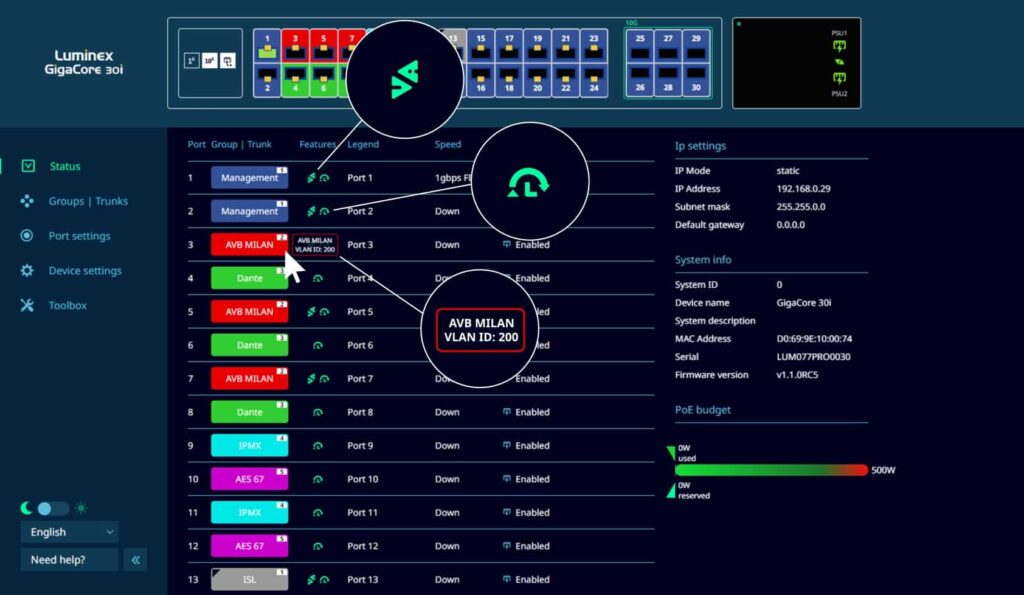This screenshot has height=595, width=1024.
Task: Open the Status page icon in sidebar
Action: tap(28, 166)
